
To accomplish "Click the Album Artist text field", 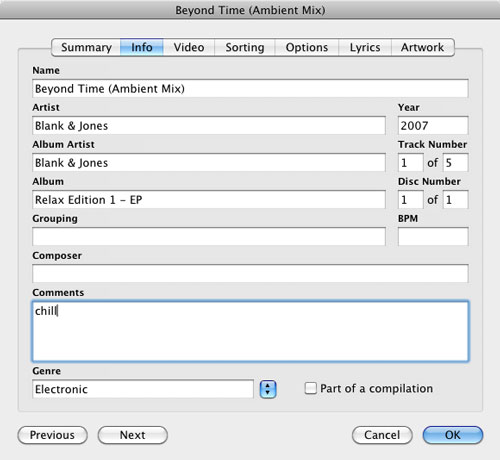I will 209,163.
